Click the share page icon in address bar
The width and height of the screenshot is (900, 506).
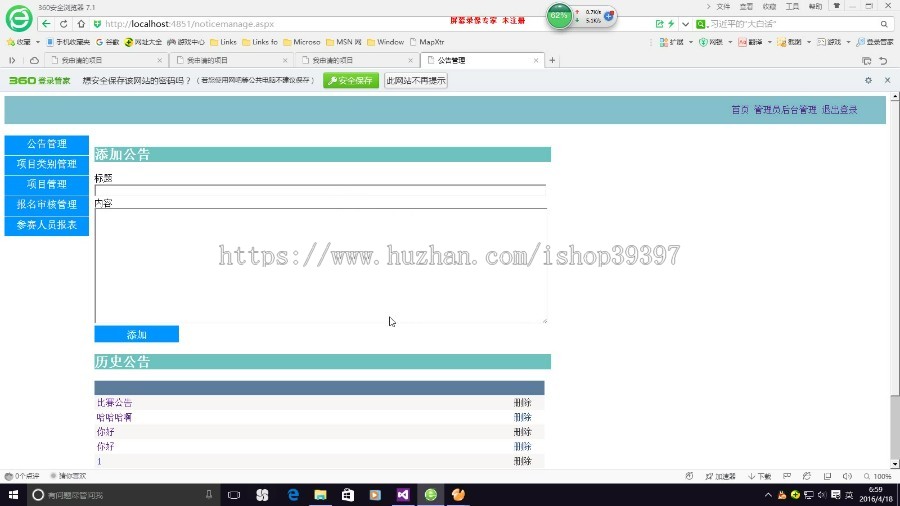(660, 24)
